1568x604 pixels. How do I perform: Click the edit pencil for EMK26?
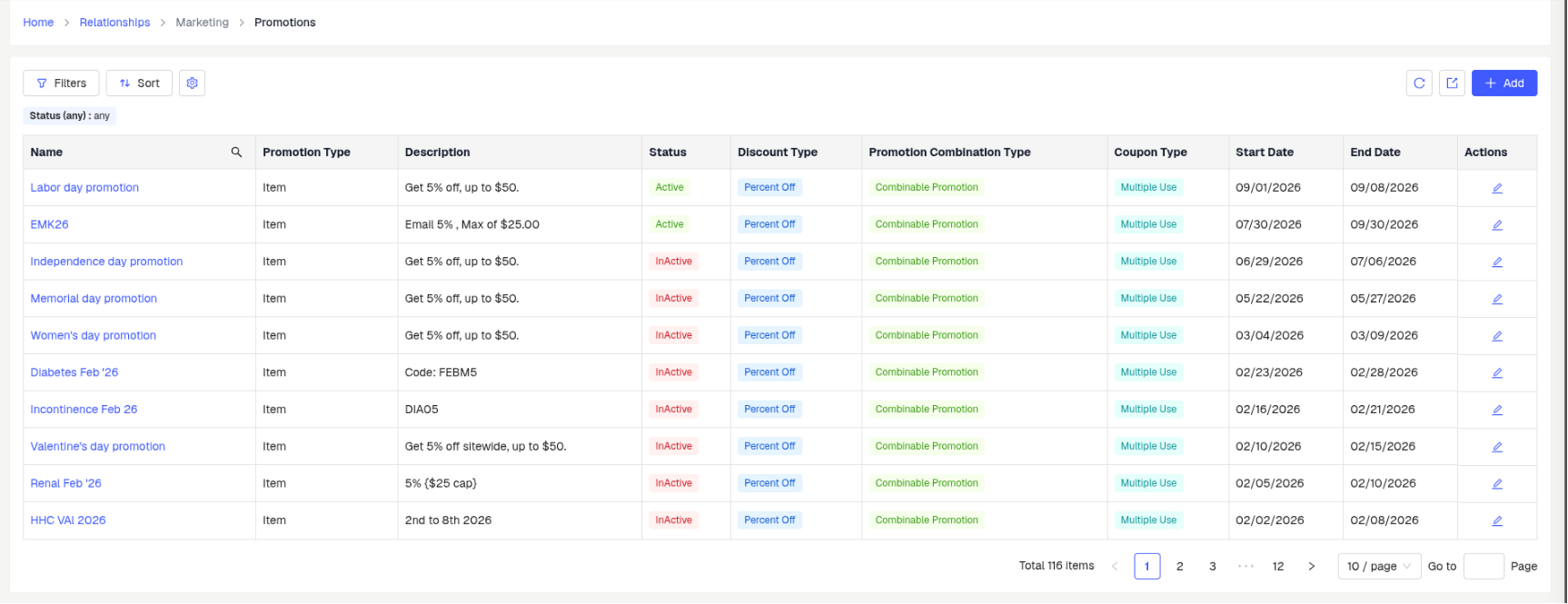[x=1497, y=225]
